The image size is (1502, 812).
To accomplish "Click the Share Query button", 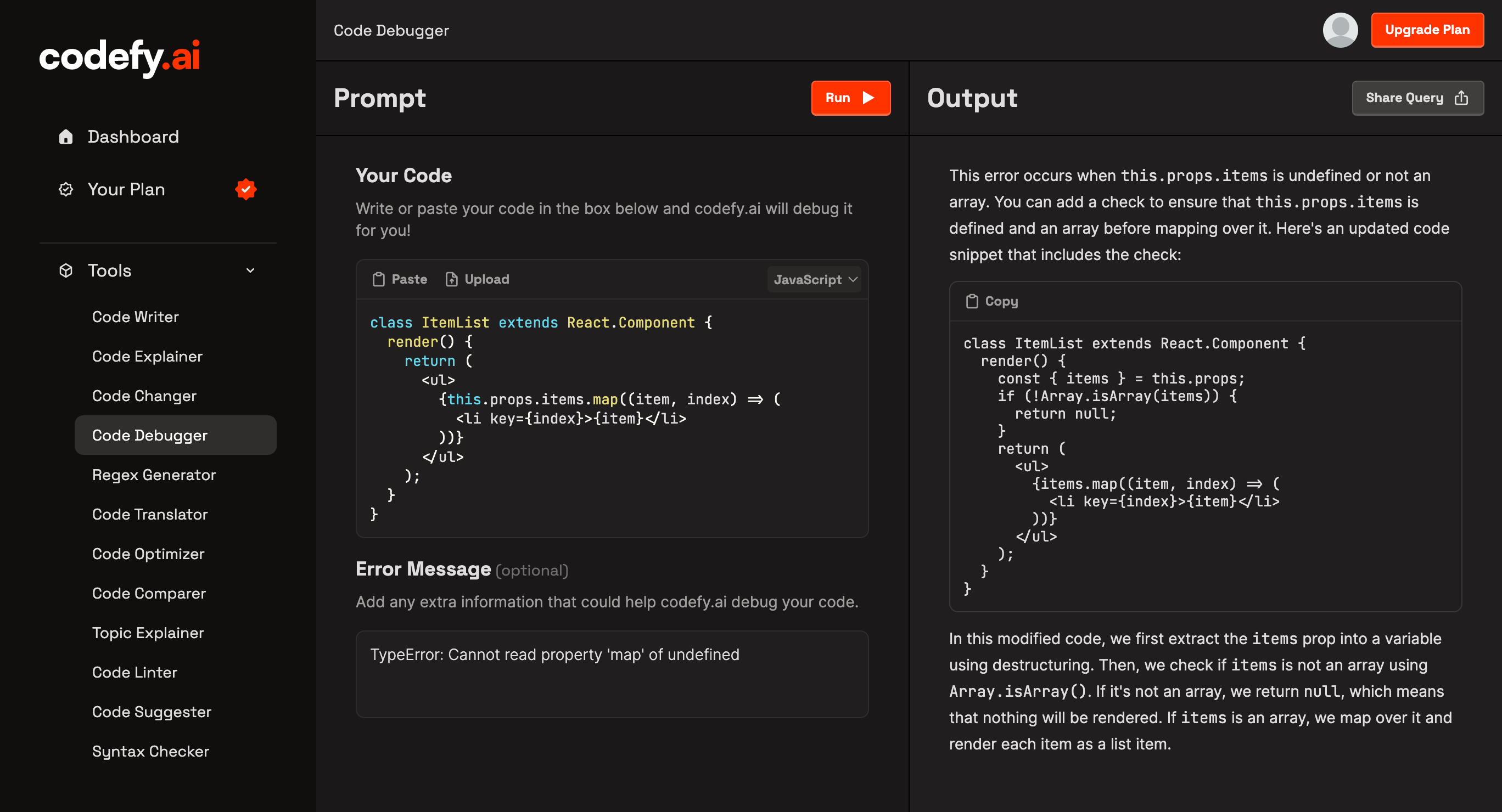I will (1417, 98).
